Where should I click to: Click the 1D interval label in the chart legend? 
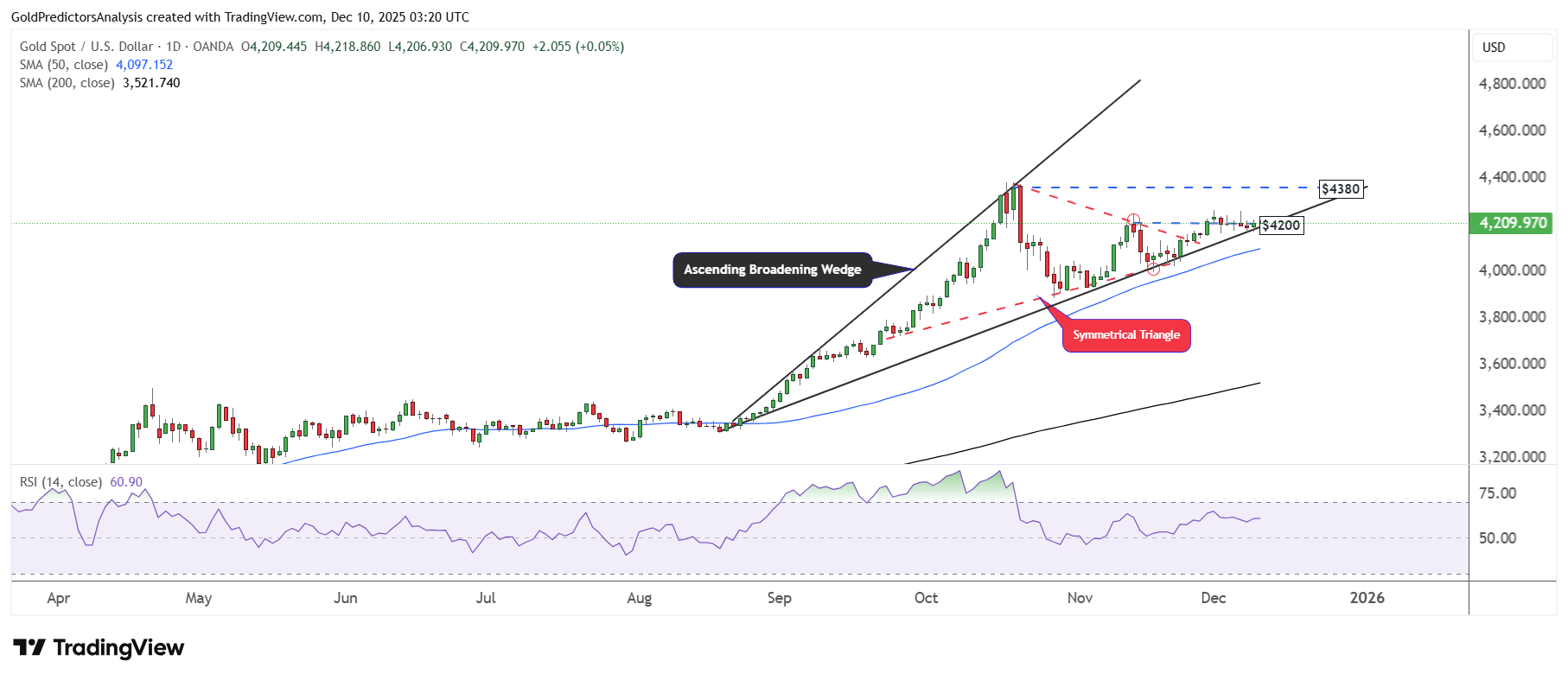point(173,47)
